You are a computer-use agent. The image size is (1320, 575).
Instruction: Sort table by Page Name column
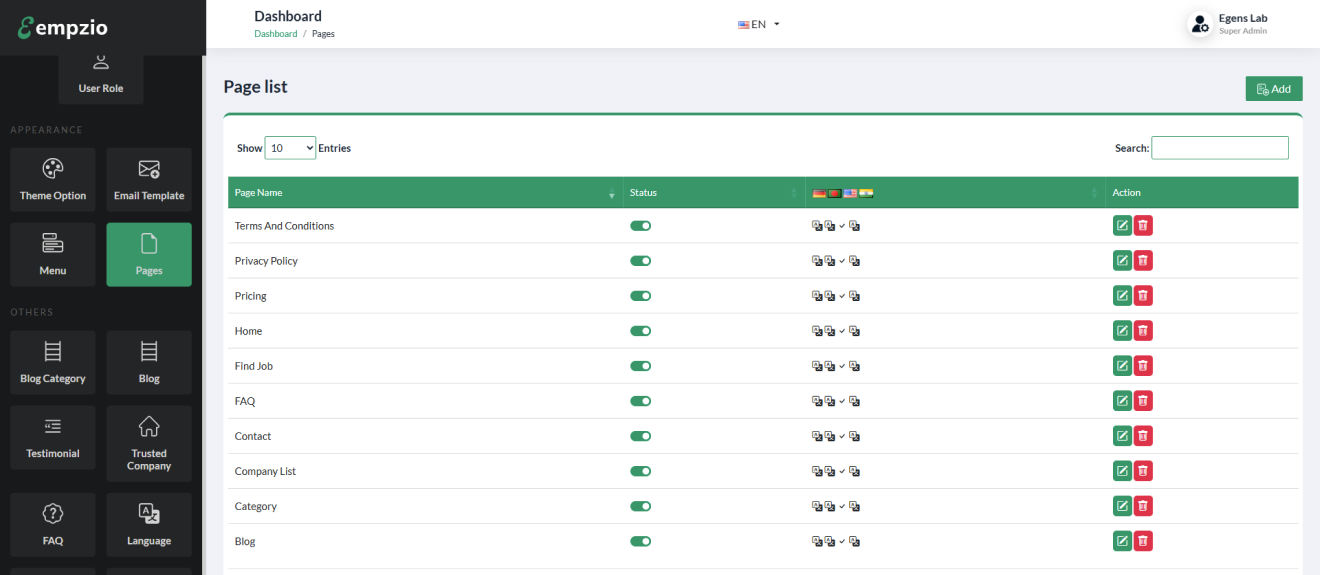tap(425, 192)
